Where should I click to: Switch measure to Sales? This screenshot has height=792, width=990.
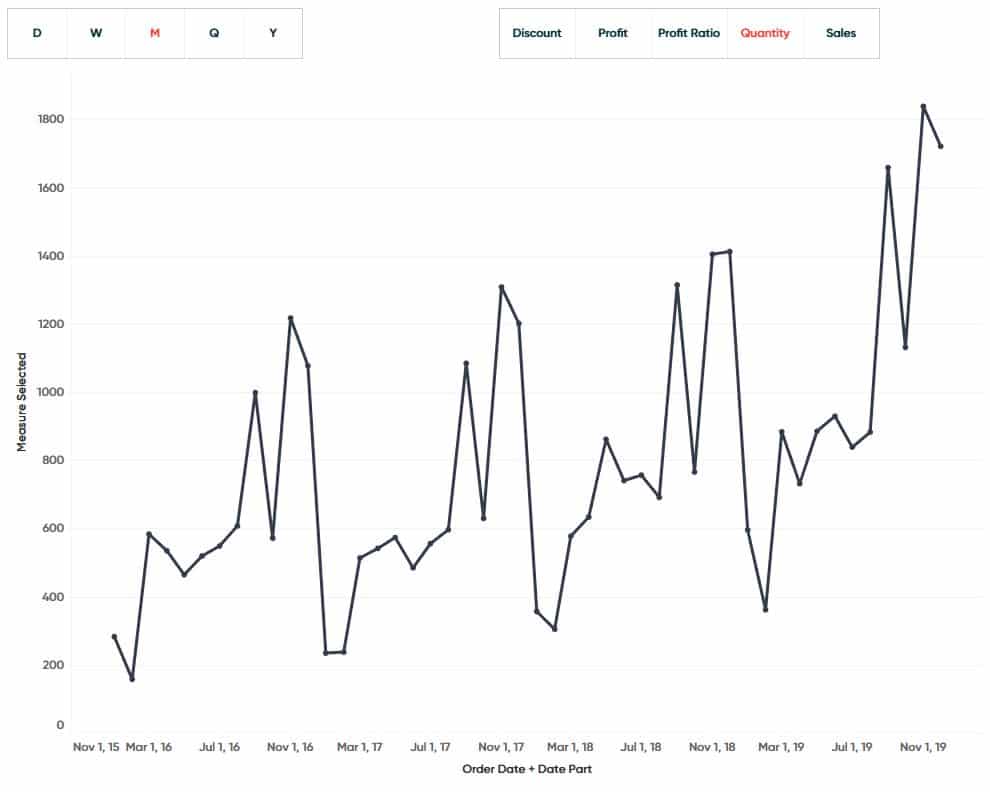point(841,33)
